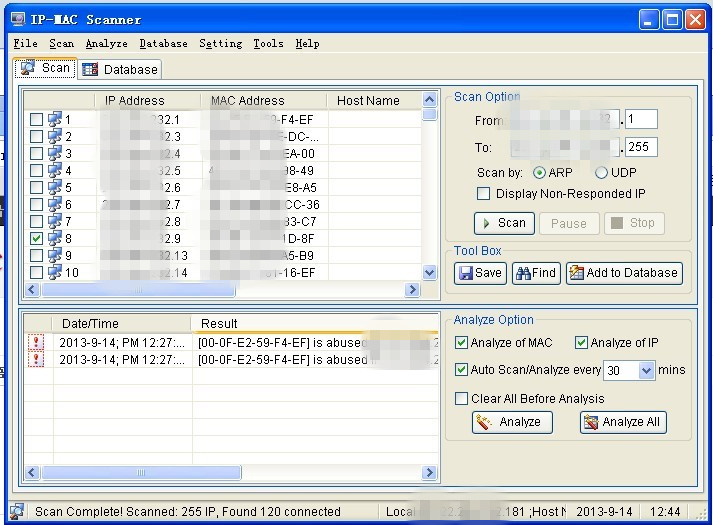Click the Database tab table icon
Screen dimensions: 713x525
click(x=90, y=69)
